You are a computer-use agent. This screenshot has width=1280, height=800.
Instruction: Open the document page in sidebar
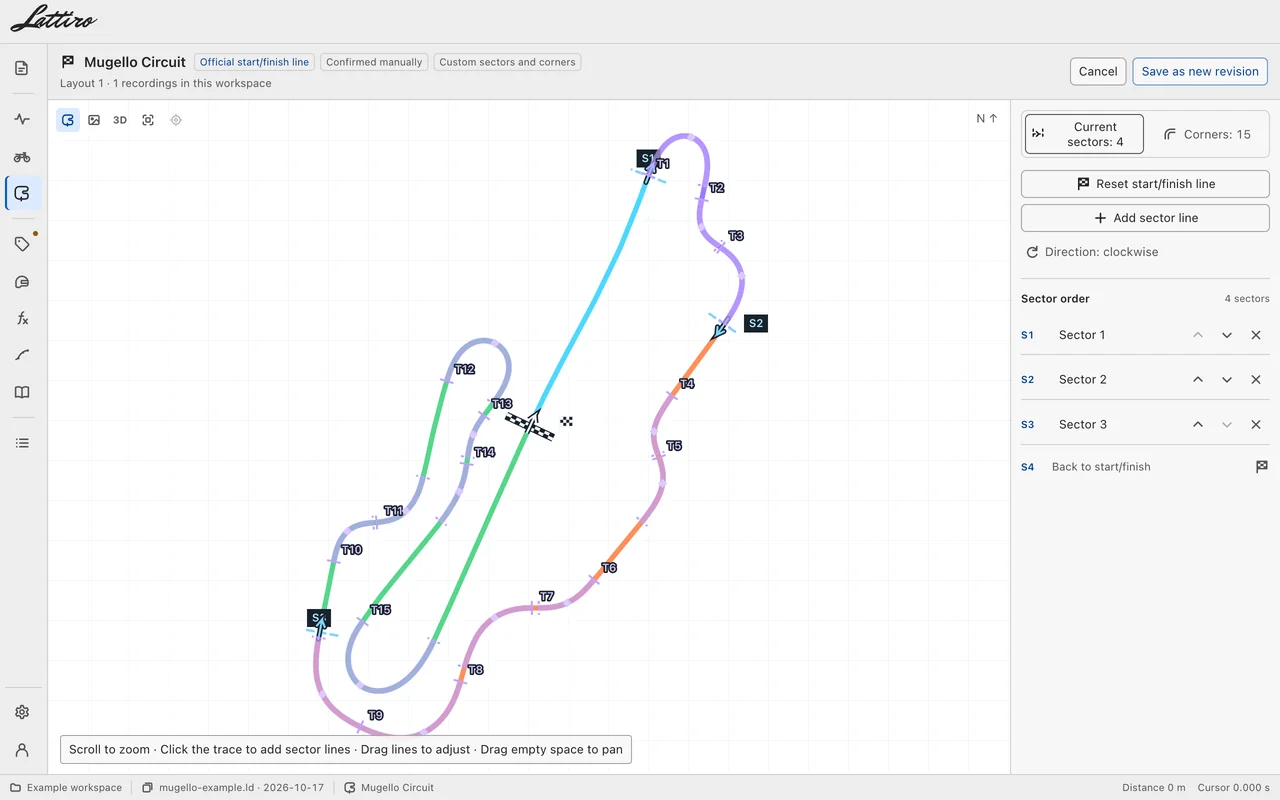pos(22,68)
